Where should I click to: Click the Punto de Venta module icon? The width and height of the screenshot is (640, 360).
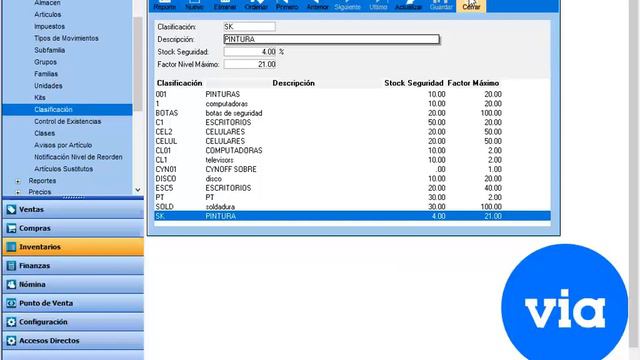11,303
